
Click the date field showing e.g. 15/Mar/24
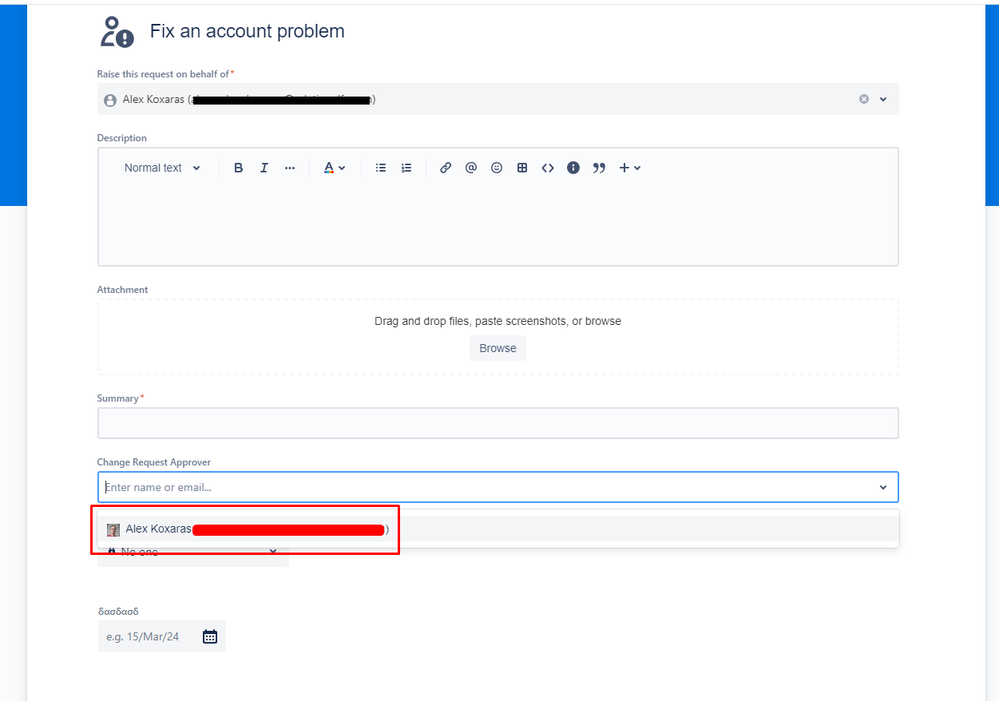coord(162,637)
